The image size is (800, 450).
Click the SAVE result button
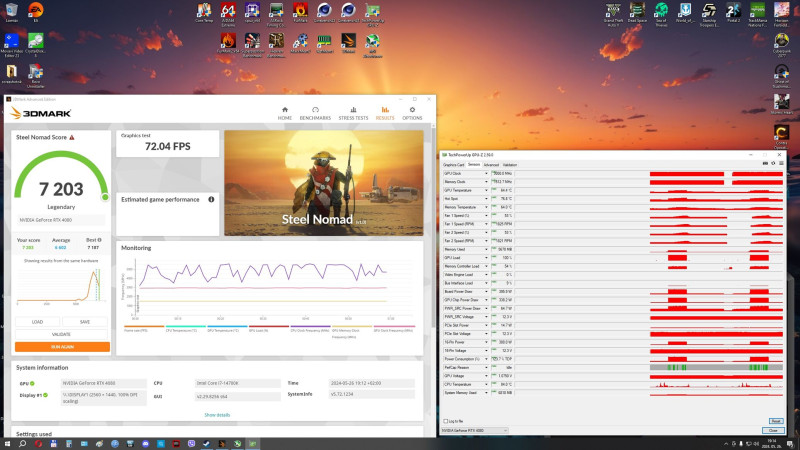(85, 322)
